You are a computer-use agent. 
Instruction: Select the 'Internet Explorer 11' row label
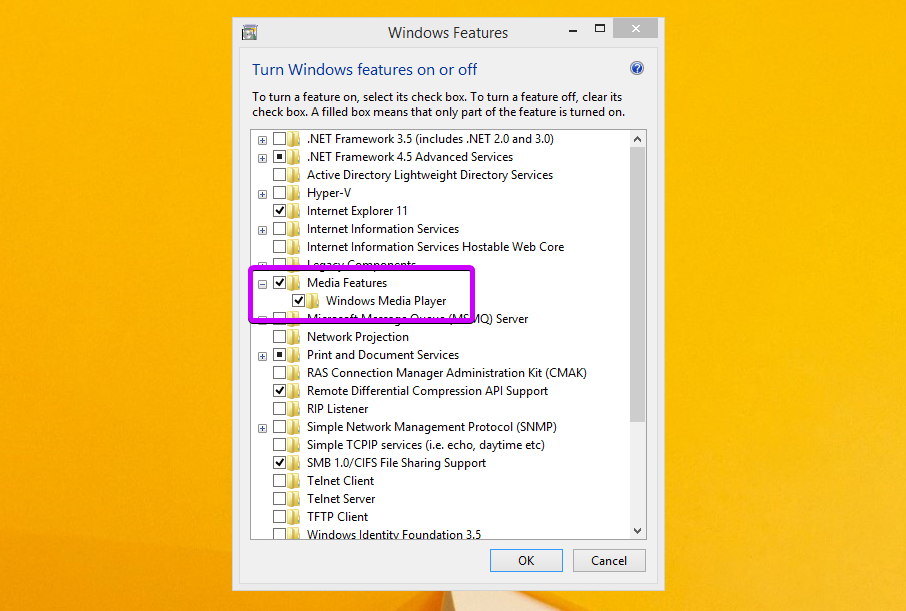(357, 211)
